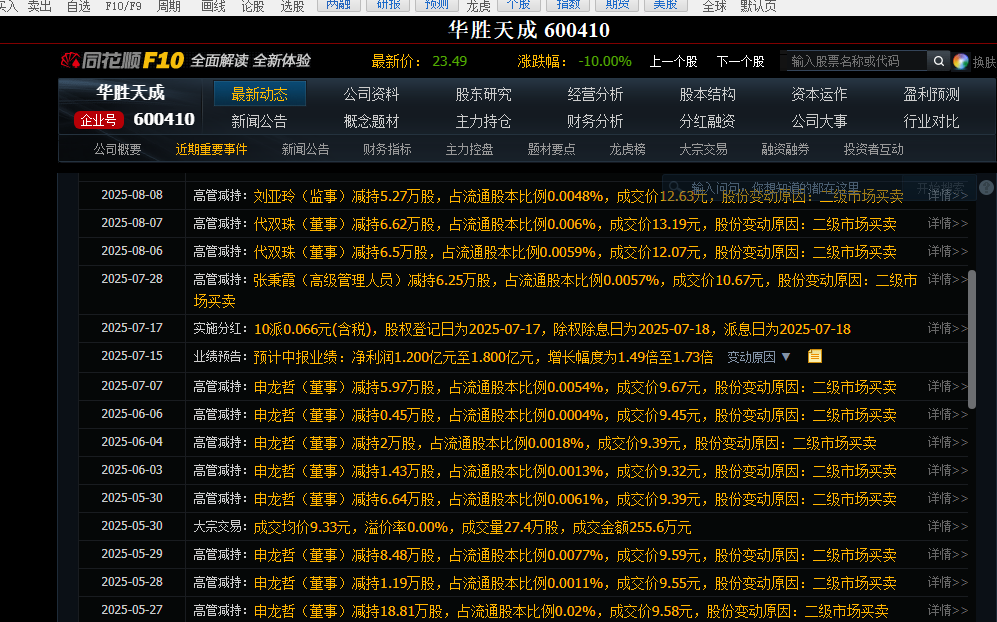Click the 默认页 item in the top toolbar
997x622 pixels.
tap(759, 7)
